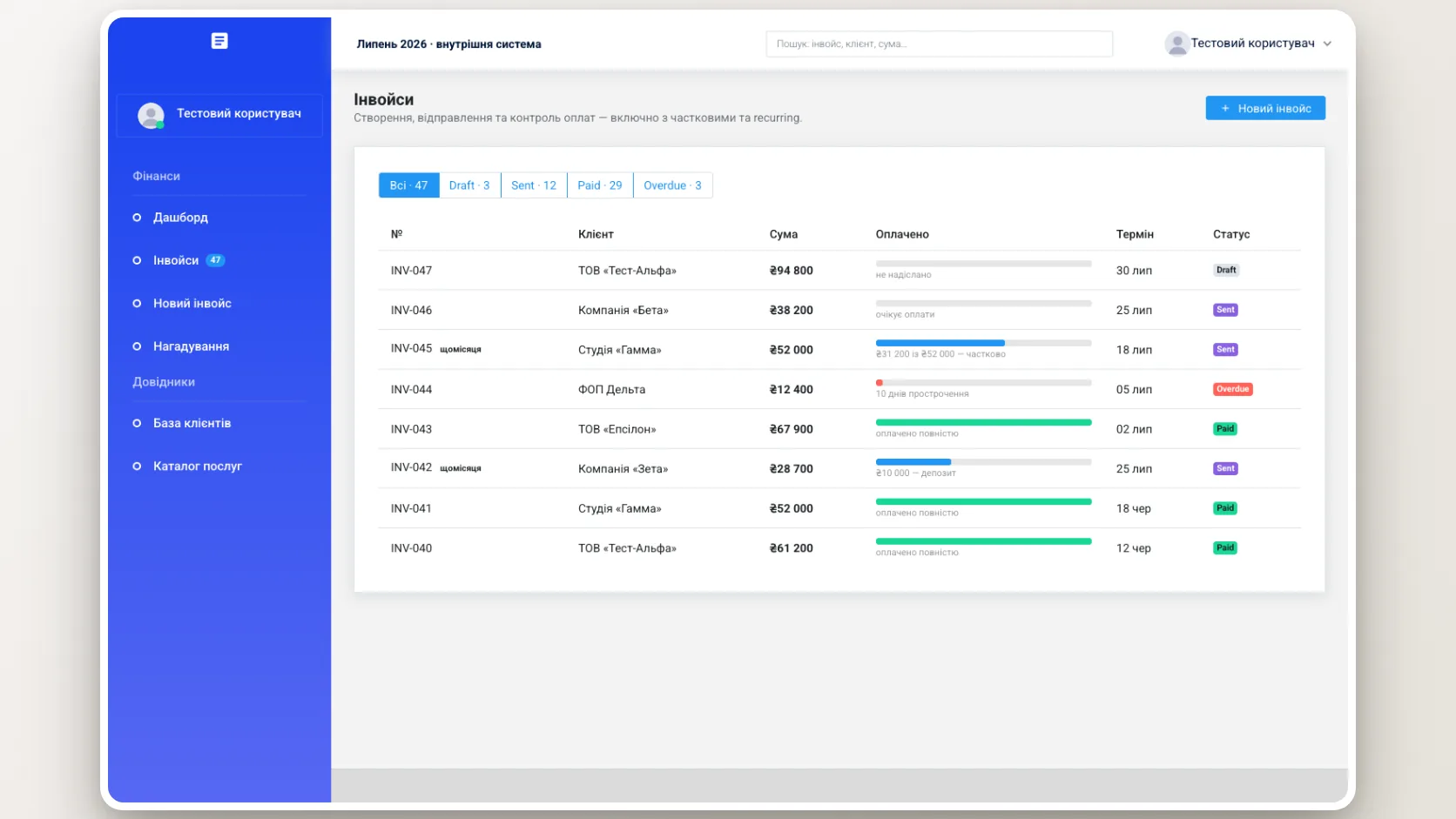Click the search field Пошук: інвойс, клієнт

[x=939, y=44]
